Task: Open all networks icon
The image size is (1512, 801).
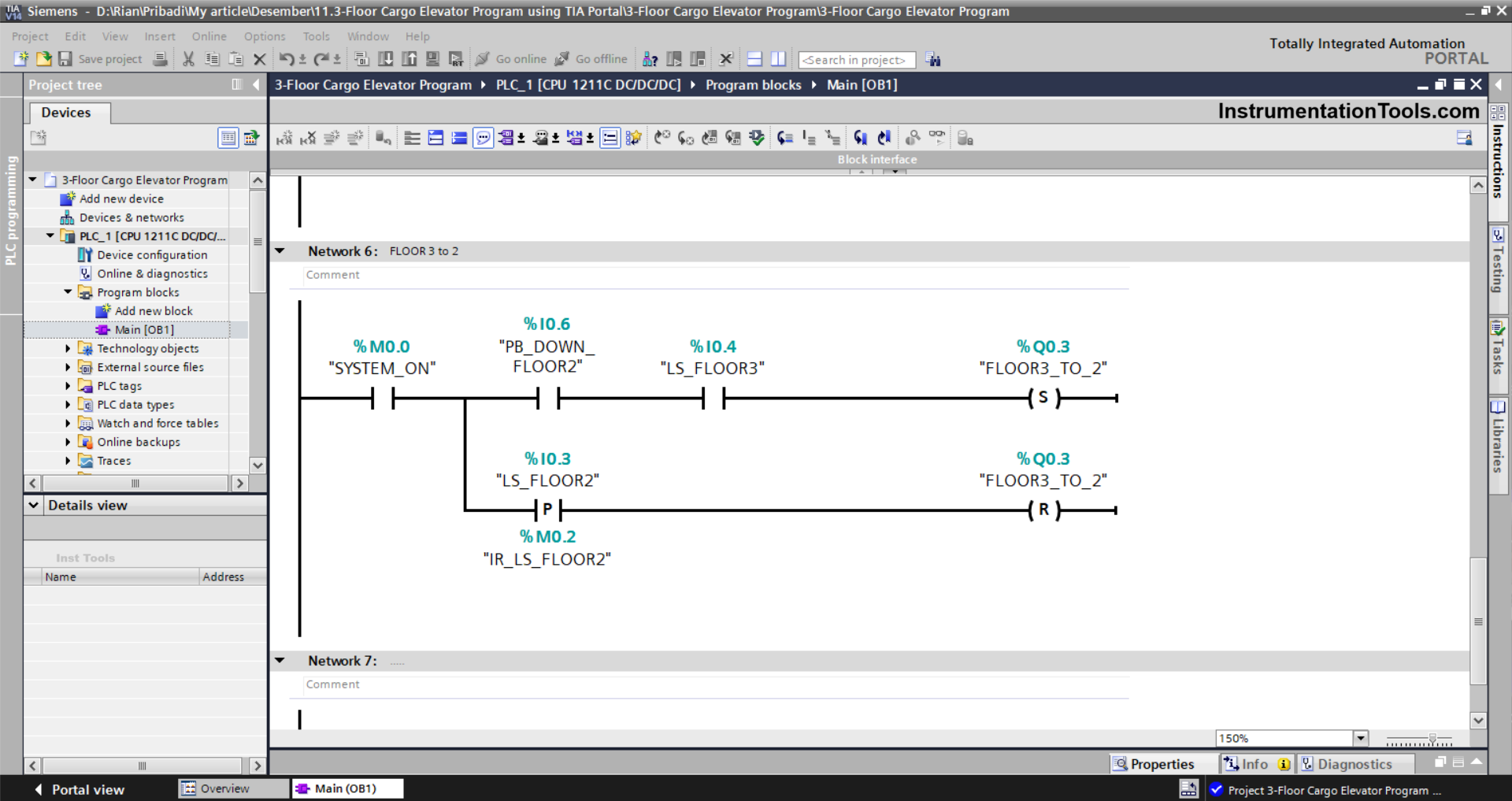Action: click(435, 138)
